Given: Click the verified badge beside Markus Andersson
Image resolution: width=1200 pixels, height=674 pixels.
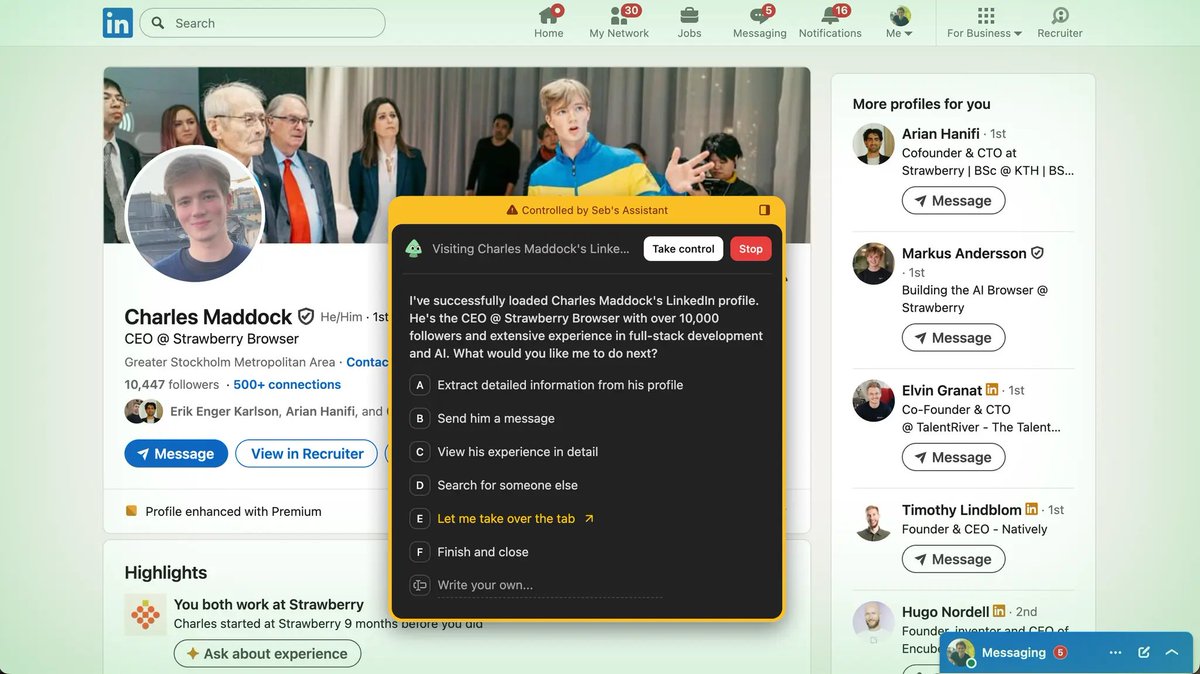Looking at the screenshot, I should point(1037,253).
